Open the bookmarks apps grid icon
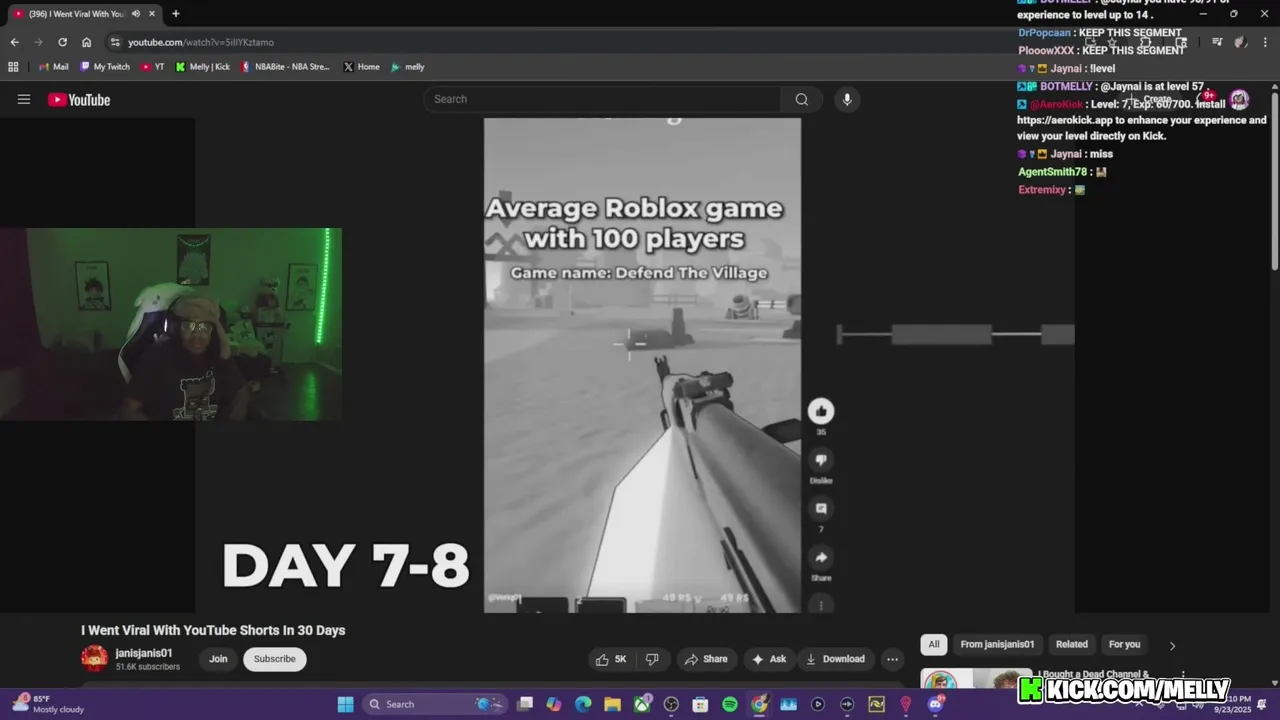This screenshot has width=1280, height=720. pyautogui.click(x=13, y=67)
